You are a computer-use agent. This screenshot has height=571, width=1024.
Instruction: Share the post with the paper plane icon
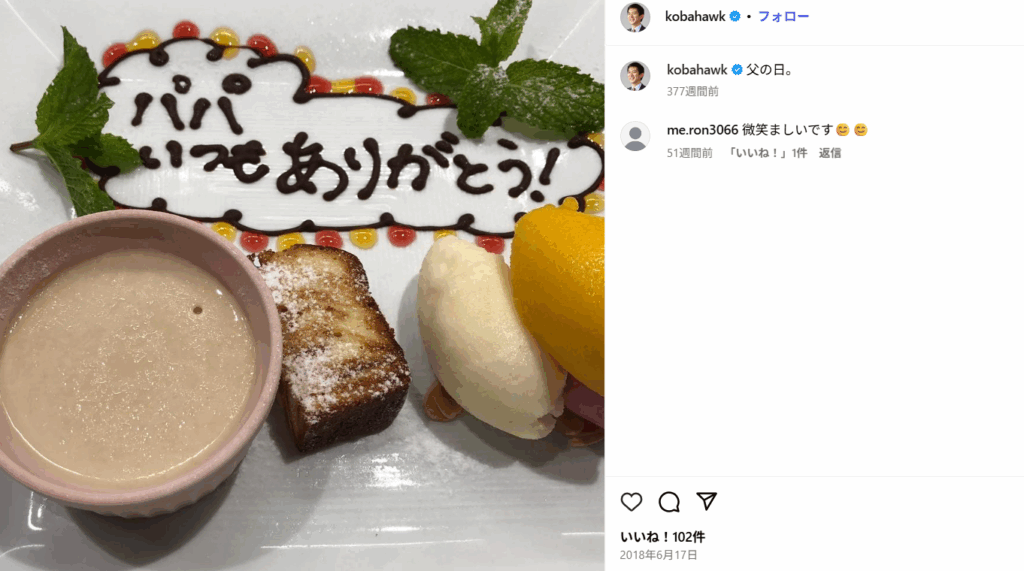tap(707, 501)
